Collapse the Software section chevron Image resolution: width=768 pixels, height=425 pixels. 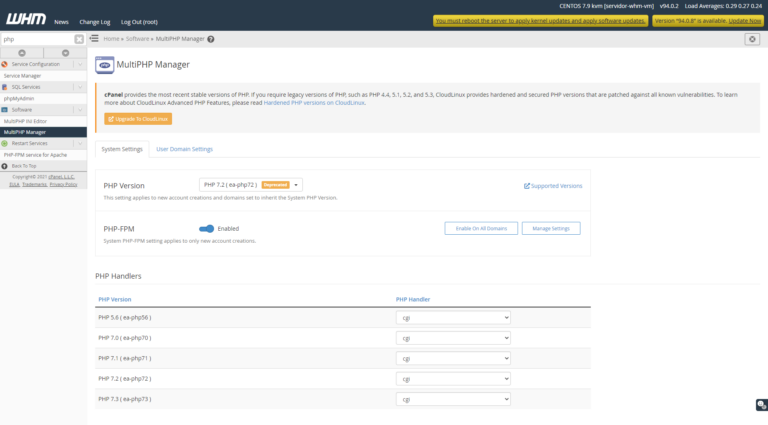click(80, 110)
